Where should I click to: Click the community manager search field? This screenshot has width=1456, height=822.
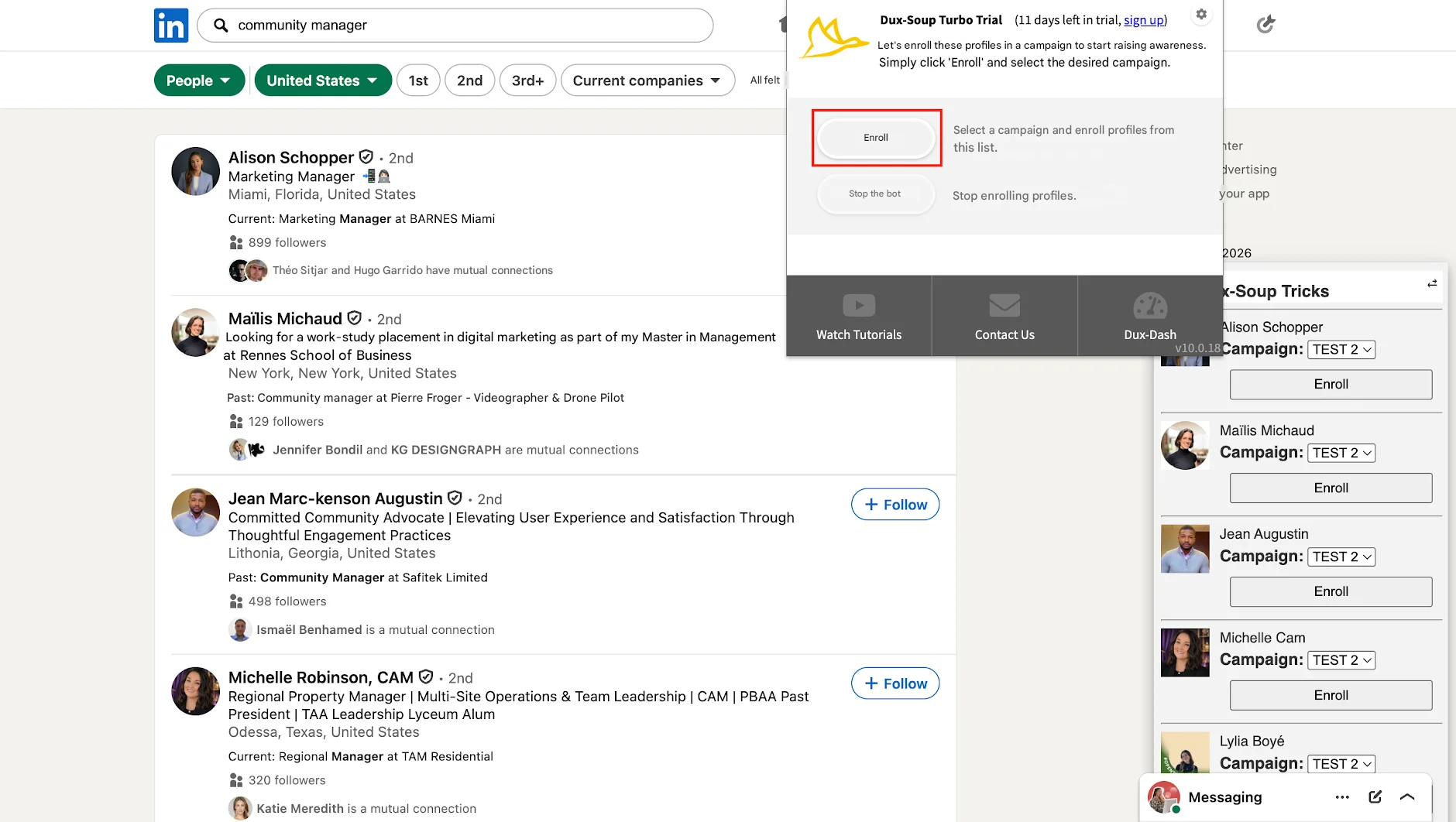coord(455,26)
